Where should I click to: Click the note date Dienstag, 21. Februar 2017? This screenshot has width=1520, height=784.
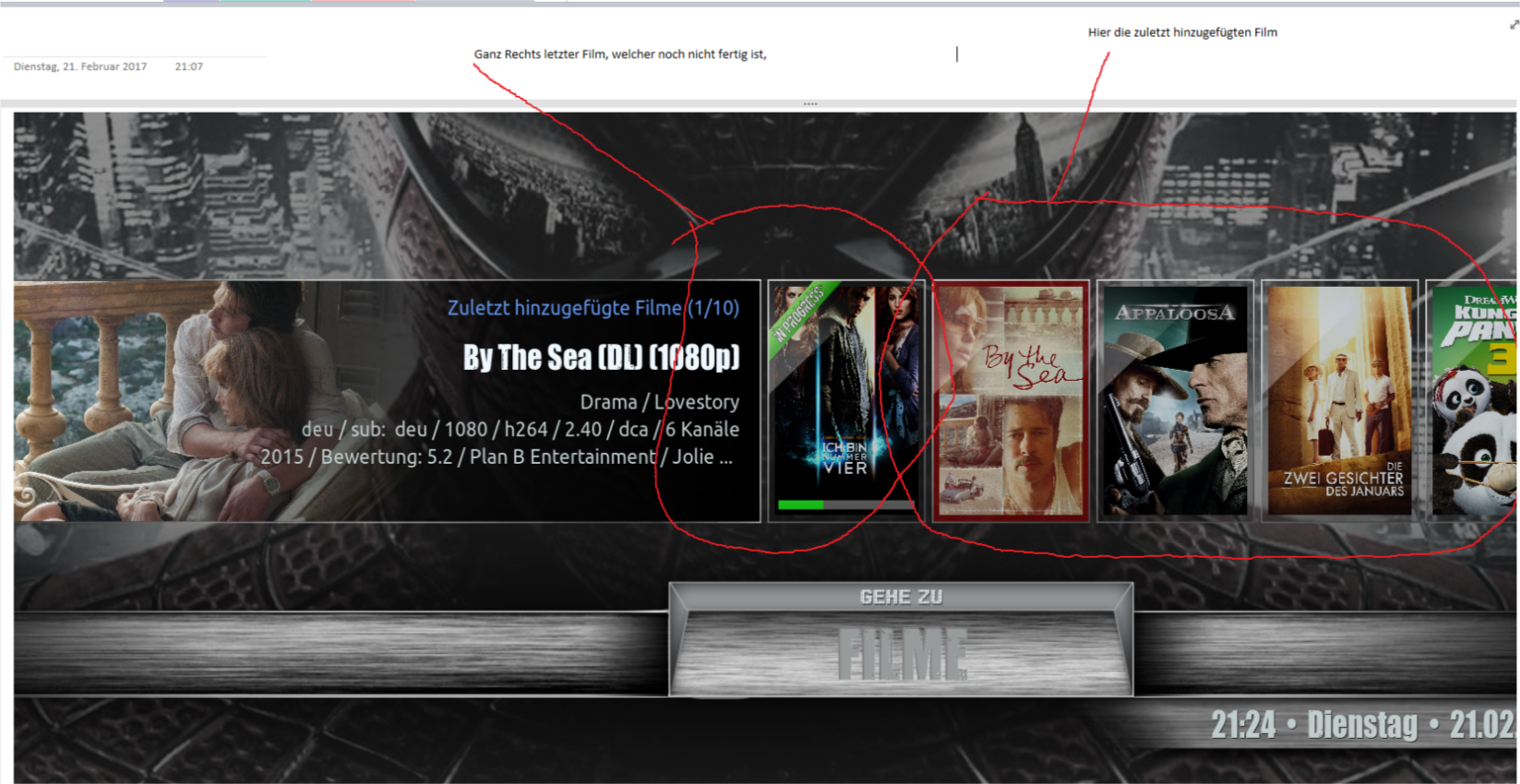coord(80,66)
